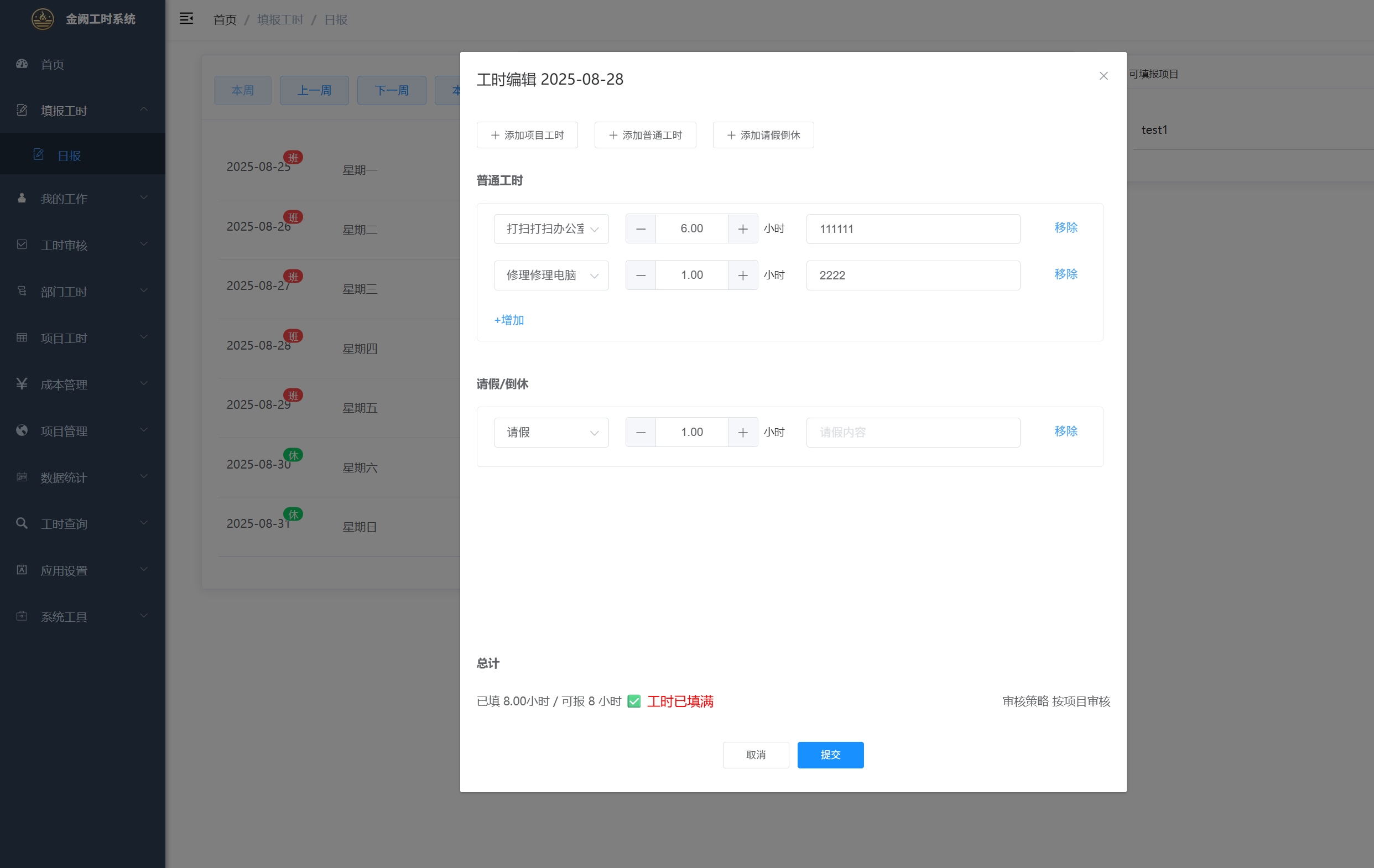Click the plus icon on the 6.00 hours stepper
This screenshot has height=868, width=1374.
coord(742,229)
